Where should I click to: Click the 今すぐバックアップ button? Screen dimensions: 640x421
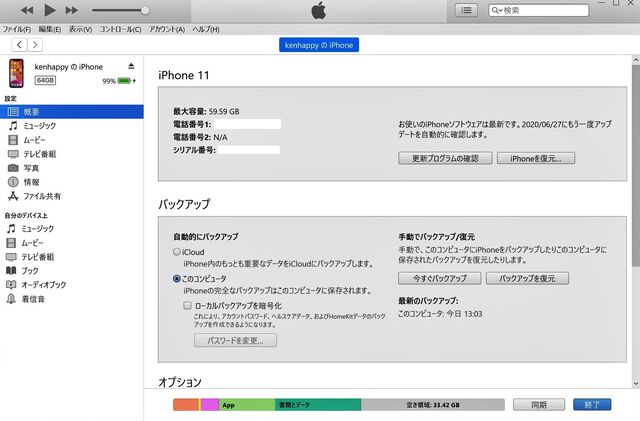(x=440, y=278)
